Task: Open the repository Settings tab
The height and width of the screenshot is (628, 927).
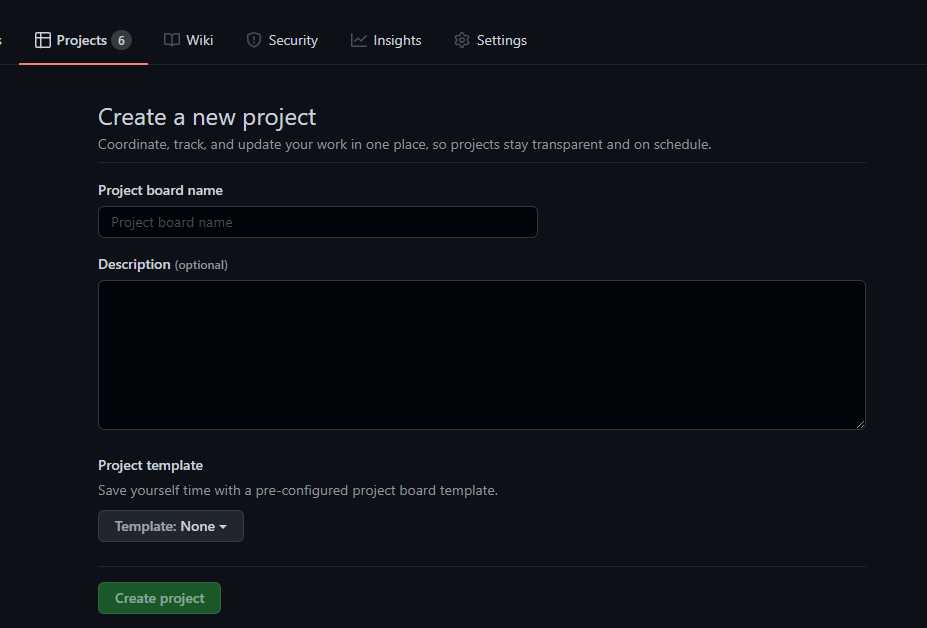Action: click(x=491, y=40)
